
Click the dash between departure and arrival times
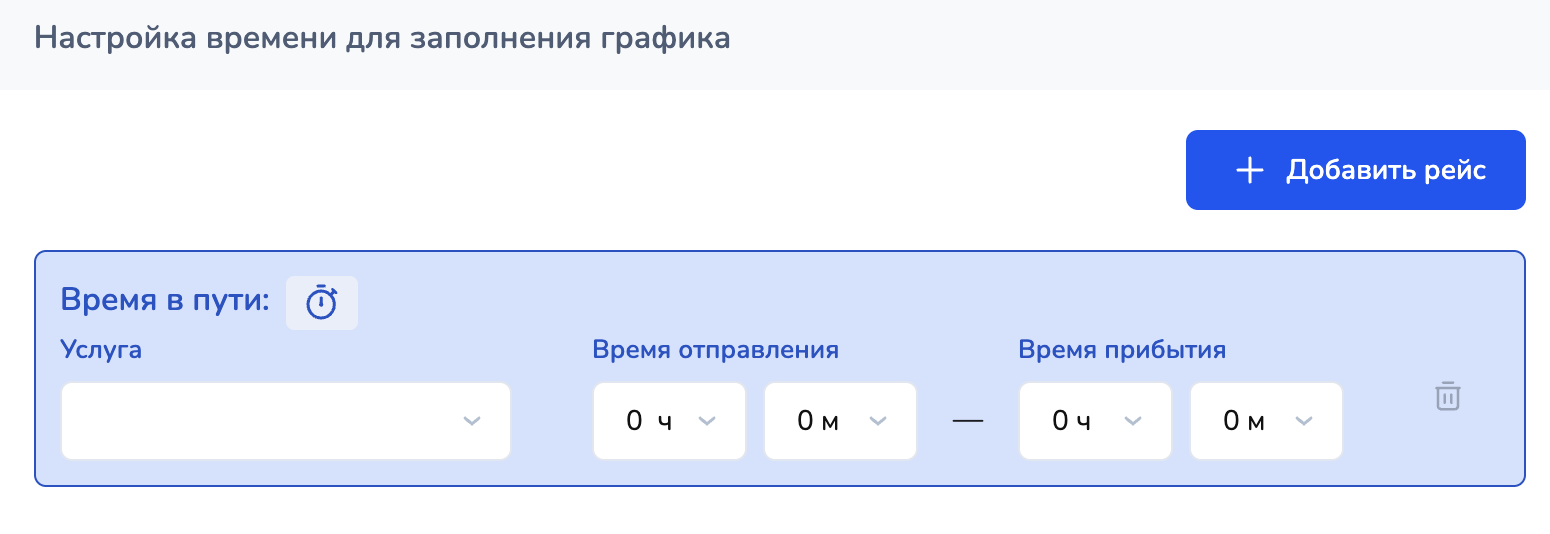click(x=968, y=421)
